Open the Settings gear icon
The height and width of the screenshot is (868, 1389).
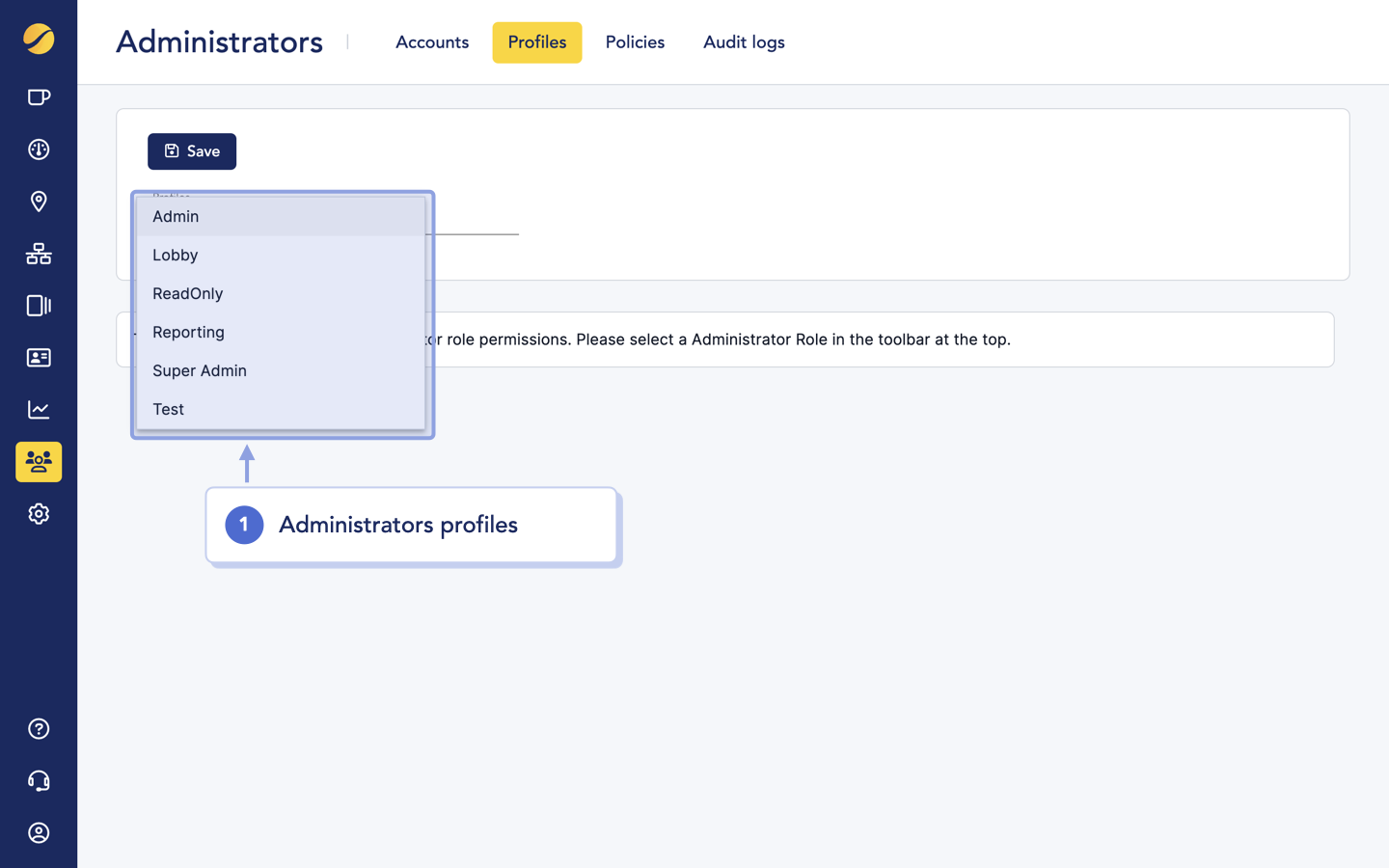(39, 513)
